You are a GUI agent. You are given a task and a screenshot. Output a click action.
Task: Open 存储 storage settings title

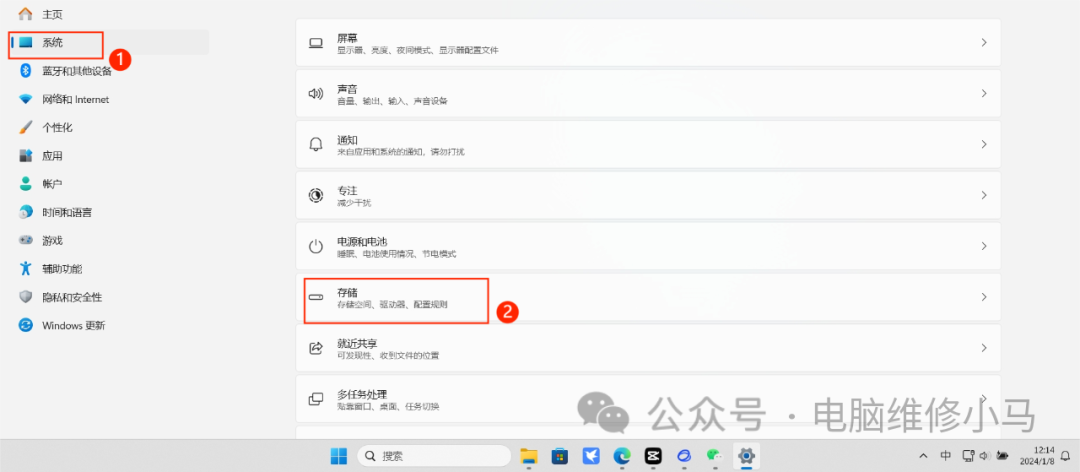(x=347, y=292)
